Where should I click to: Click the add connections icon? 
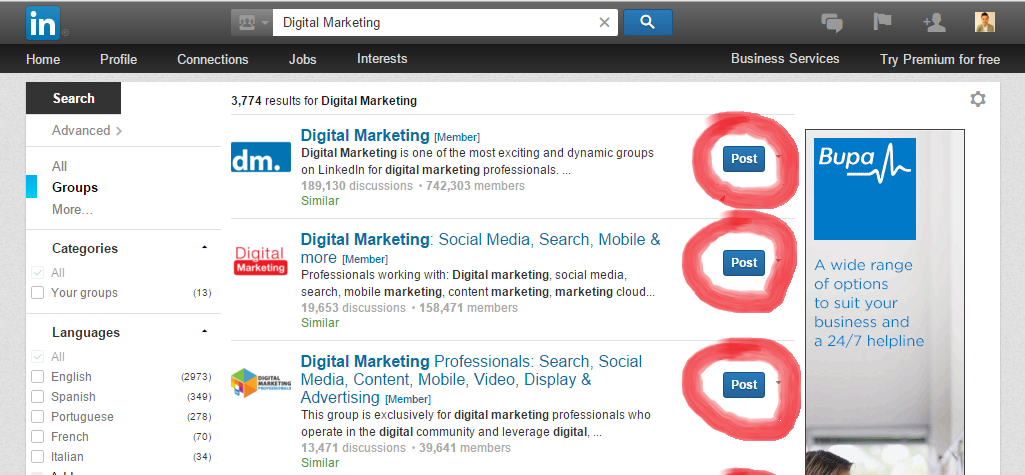pyautogui.click(x=934, y=22)
